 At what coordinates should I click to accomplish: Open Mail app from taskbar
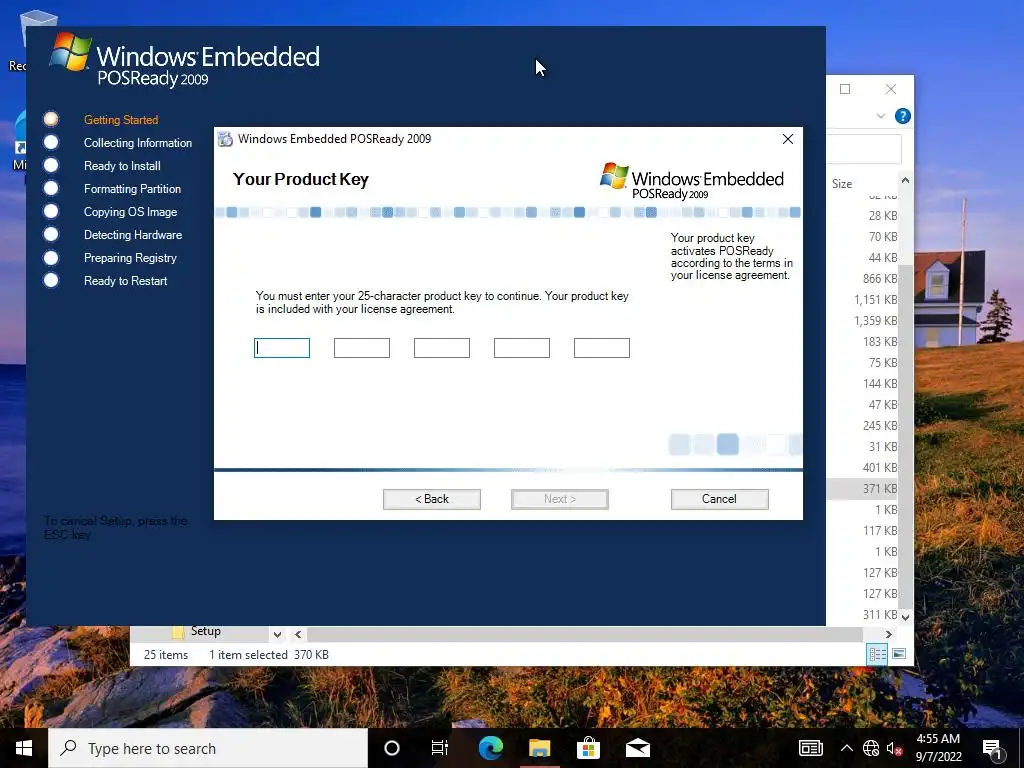pyautogui.click(x=637, y=748)
